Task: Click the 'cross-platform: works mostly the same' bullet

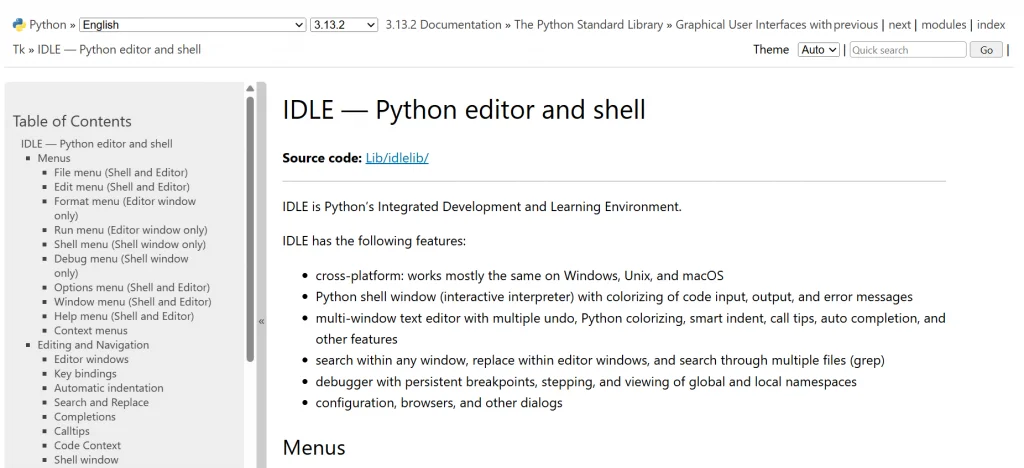Action: click(519, 275)
